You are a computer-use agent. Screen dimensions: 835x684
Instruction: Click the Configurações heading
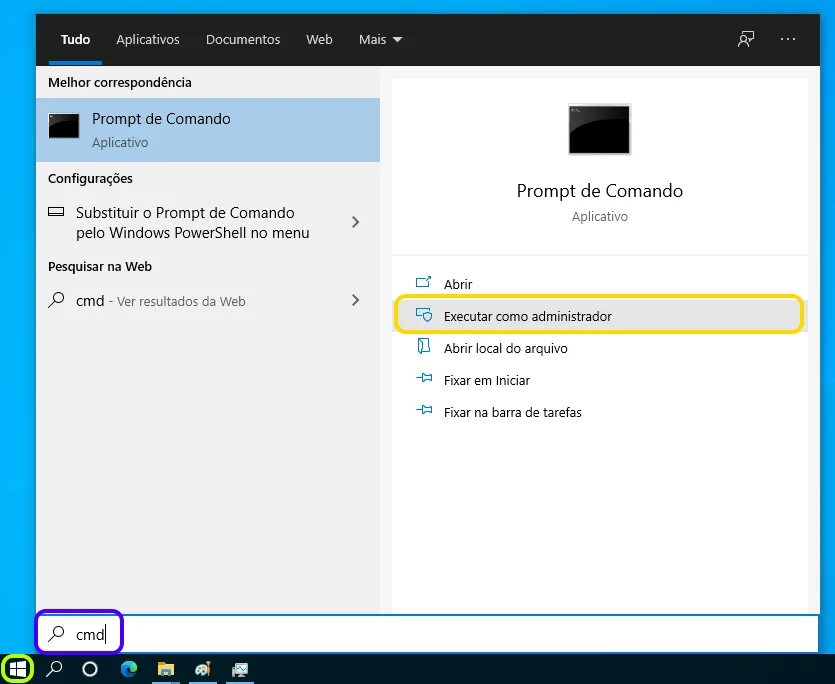point(90,178)
